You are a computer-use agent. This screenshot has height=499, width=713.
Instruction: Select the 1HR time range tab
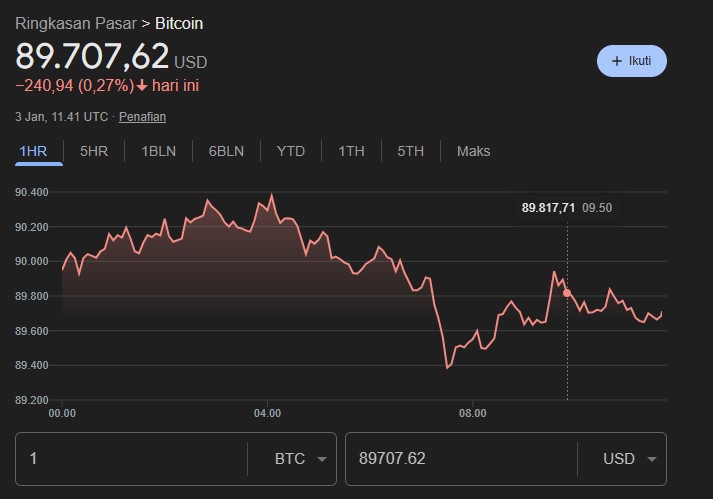pyautogui.click(x=33, y=151)
